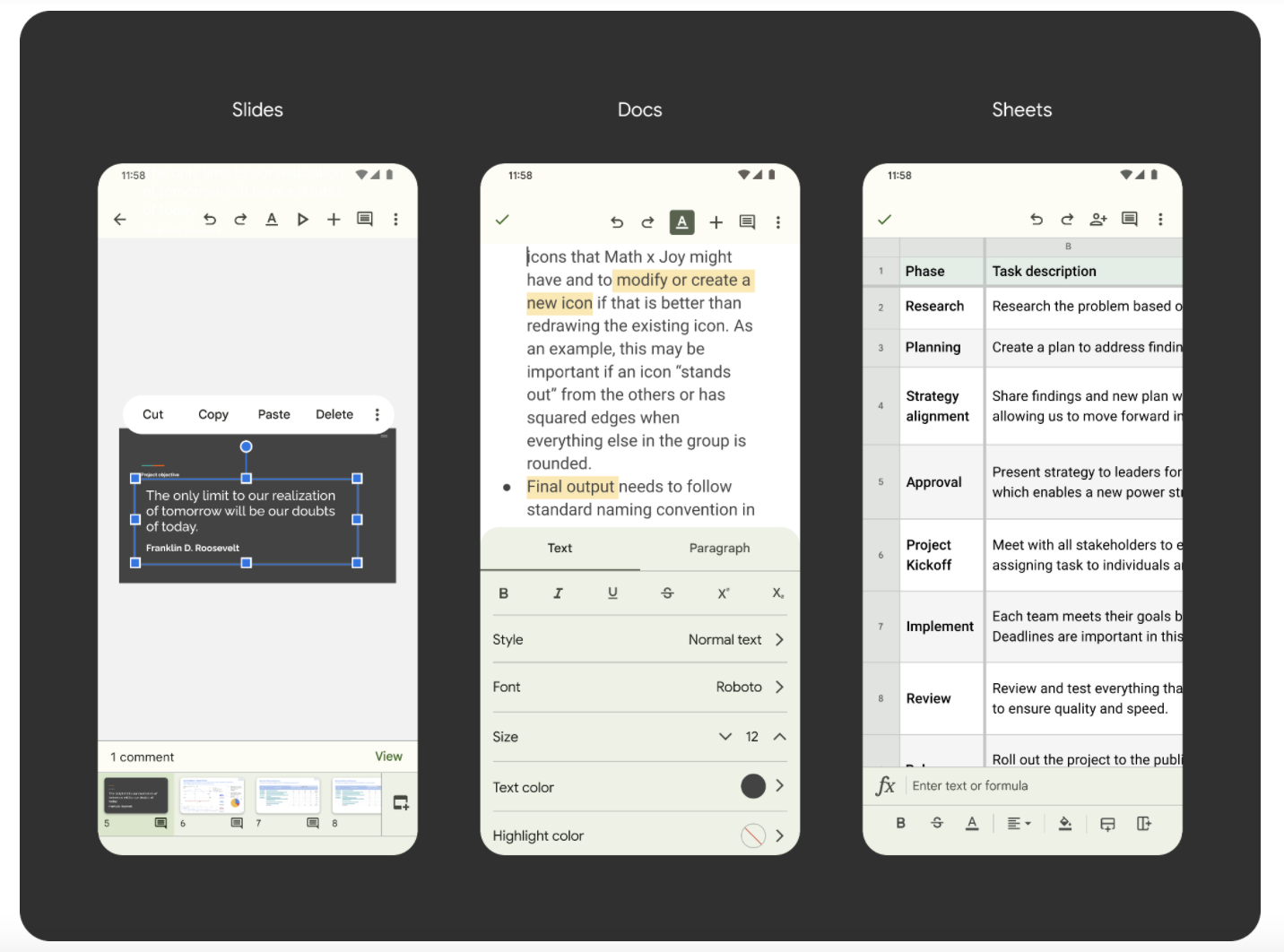Open the text alignment dropdown in Sheets
The width and height of the screenshot is (1284, 952).
(x=1019, y=822)
